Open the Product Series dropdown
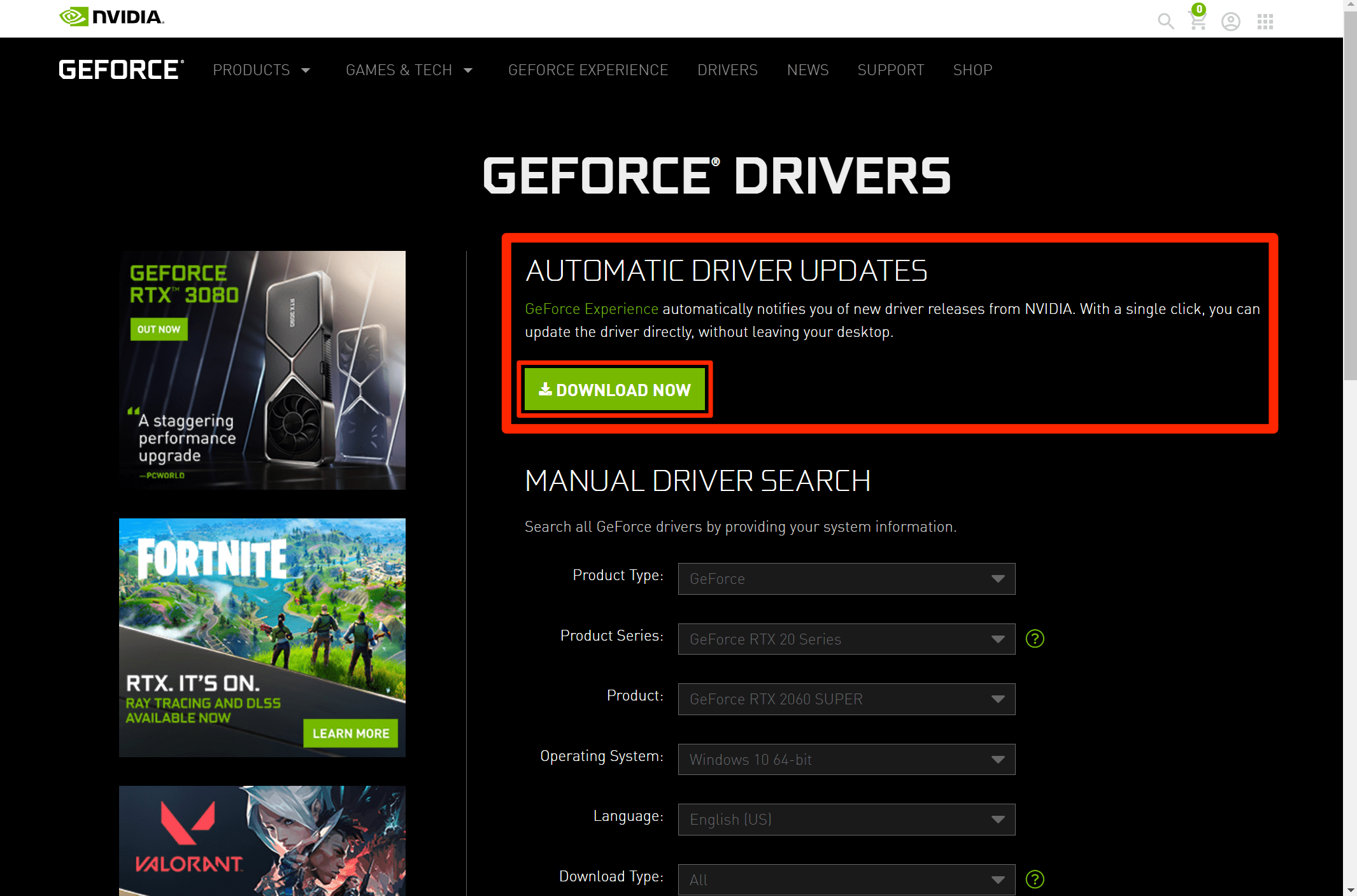 click(x=846, y=639)
